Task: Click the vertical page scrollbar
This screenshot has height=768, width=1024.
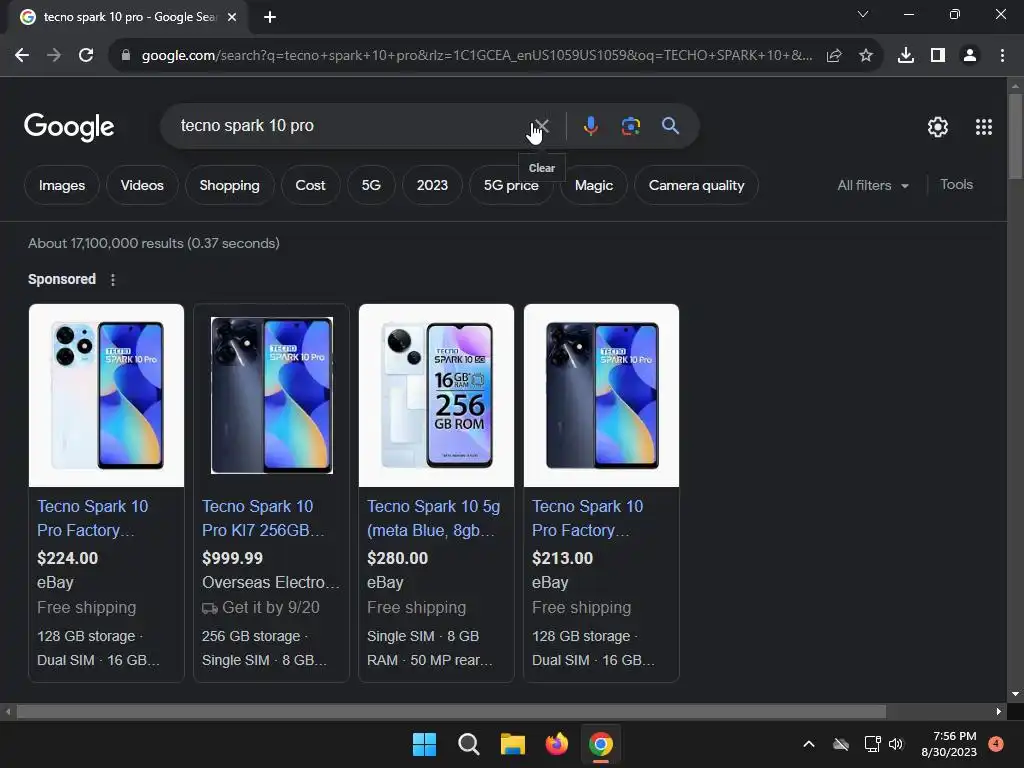Action: (x=1015, y=136)
